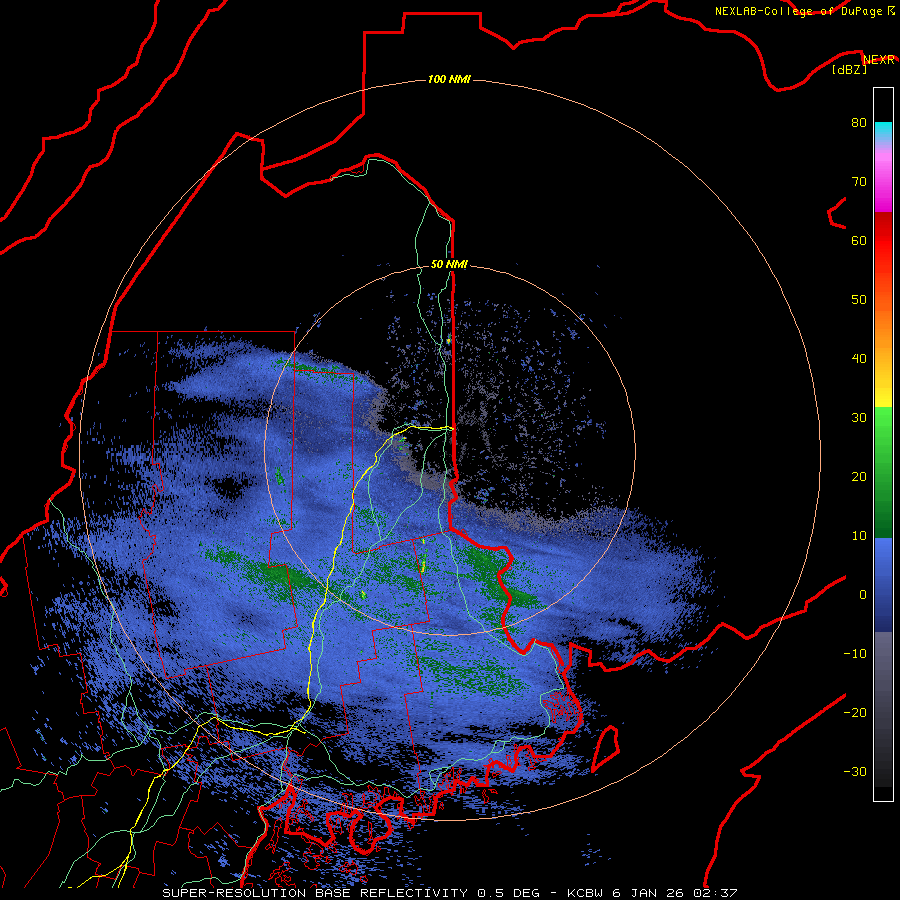Click the -20 value on the dBZ scale

[855, 712]
